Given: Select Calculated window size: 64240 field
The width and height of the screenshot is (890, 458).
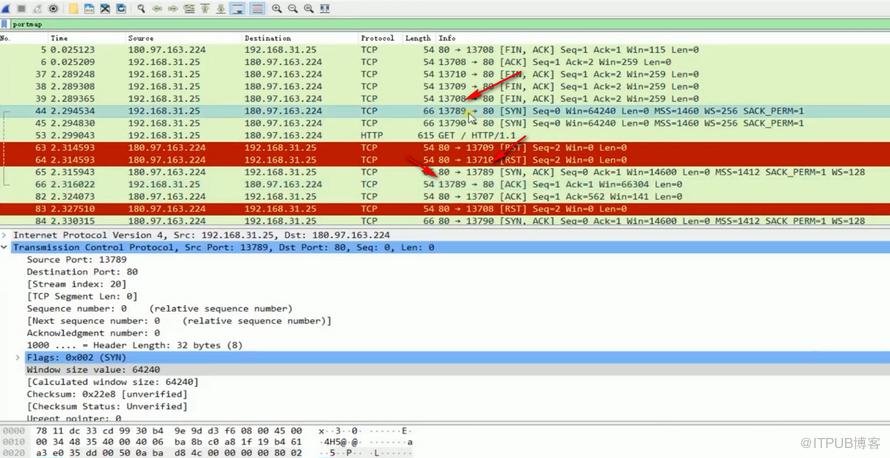Looking at the screenshot, I should pyautogui.click(x=113, y=382).
